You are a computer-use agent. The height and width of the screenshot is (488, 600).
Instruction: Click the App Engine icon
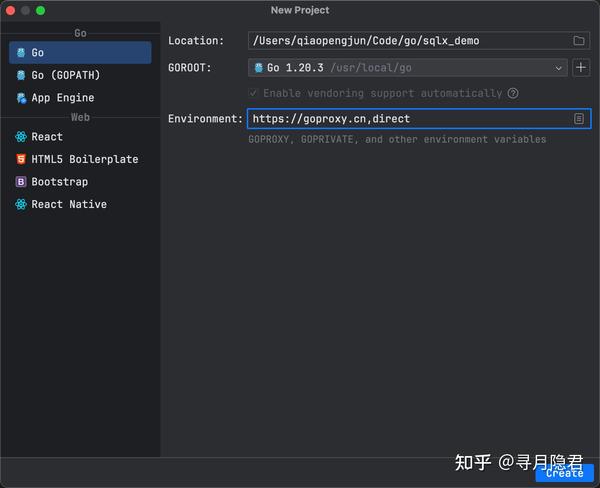(x=21, y=98)
